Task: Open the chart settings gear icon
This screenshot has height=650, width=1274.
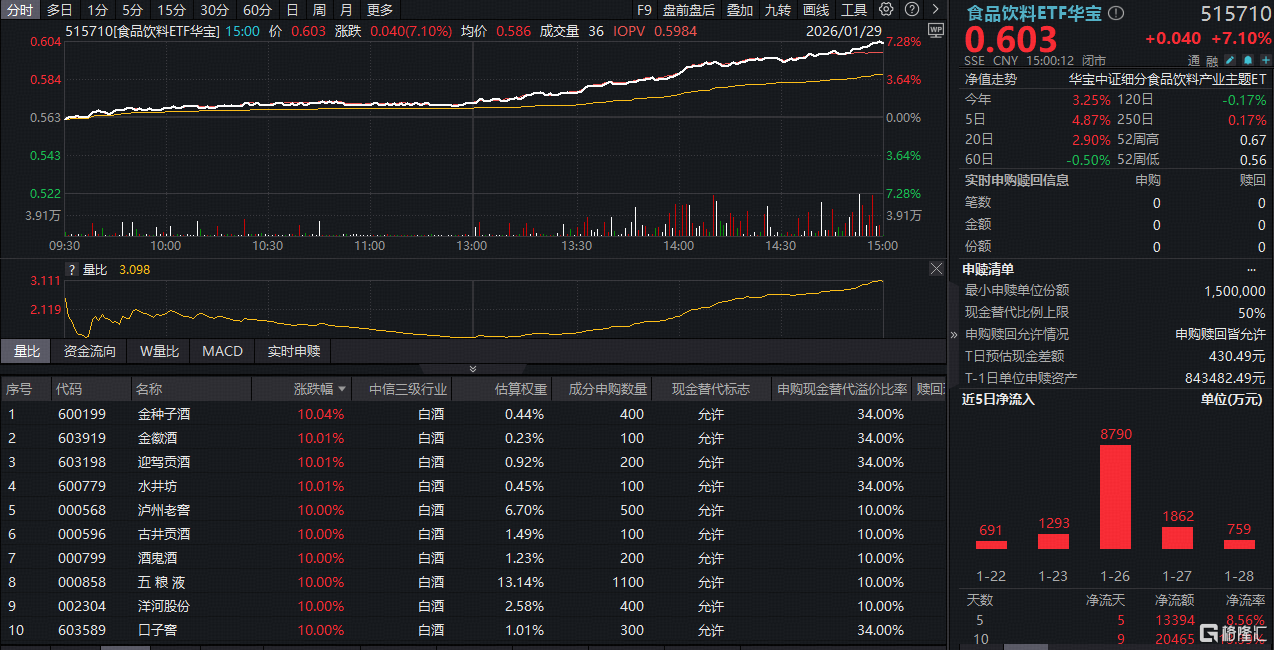Action: pos(888,10)
